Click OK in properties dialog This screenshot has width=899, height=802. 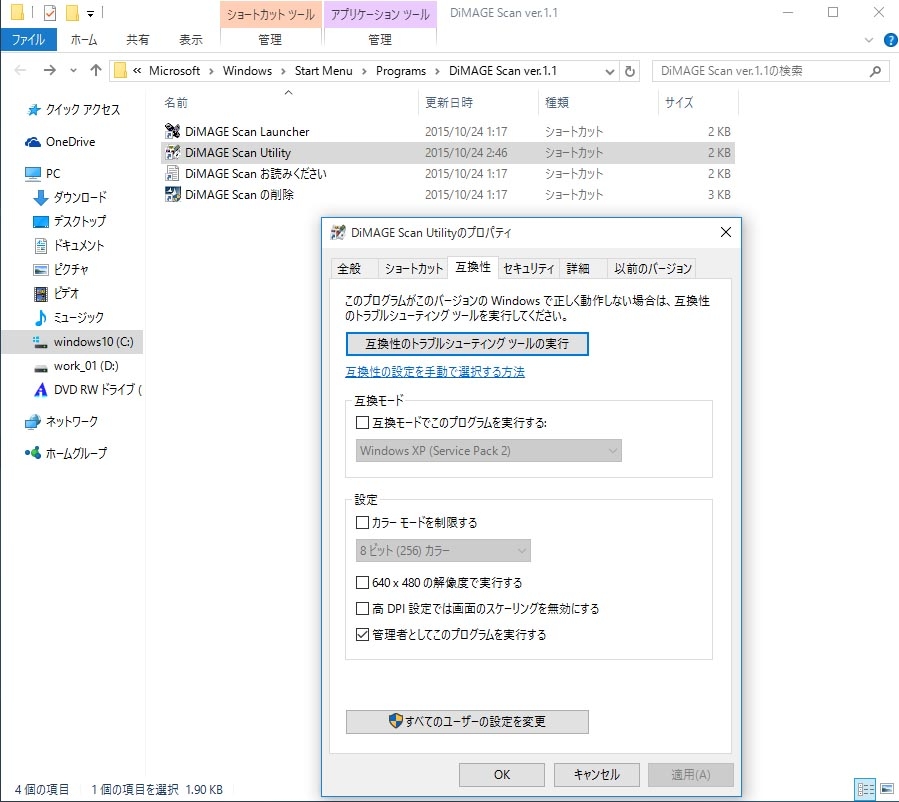pos(502,775)
